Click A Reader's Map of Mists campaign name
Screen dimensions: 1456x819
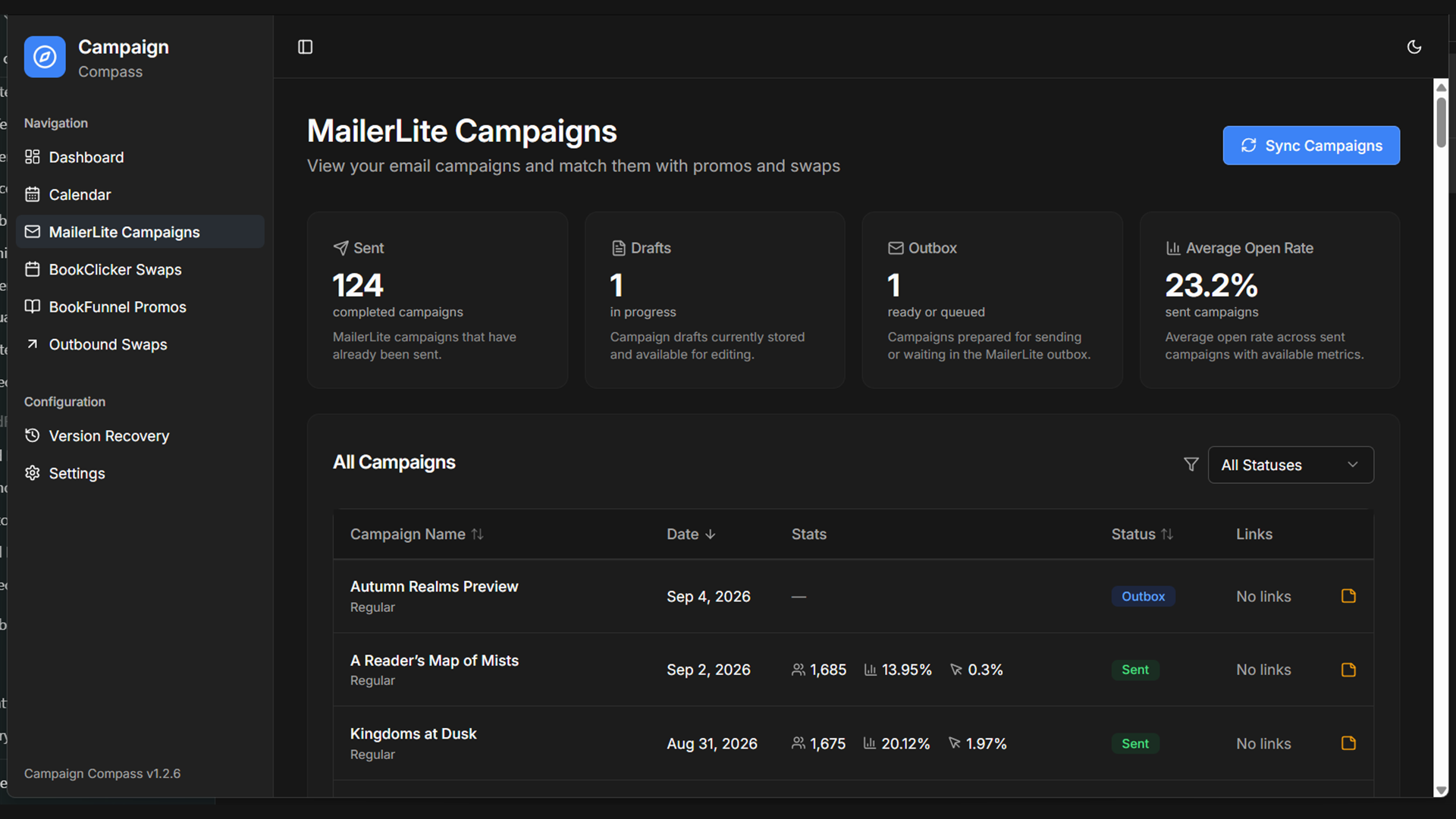tap(435, 661)
